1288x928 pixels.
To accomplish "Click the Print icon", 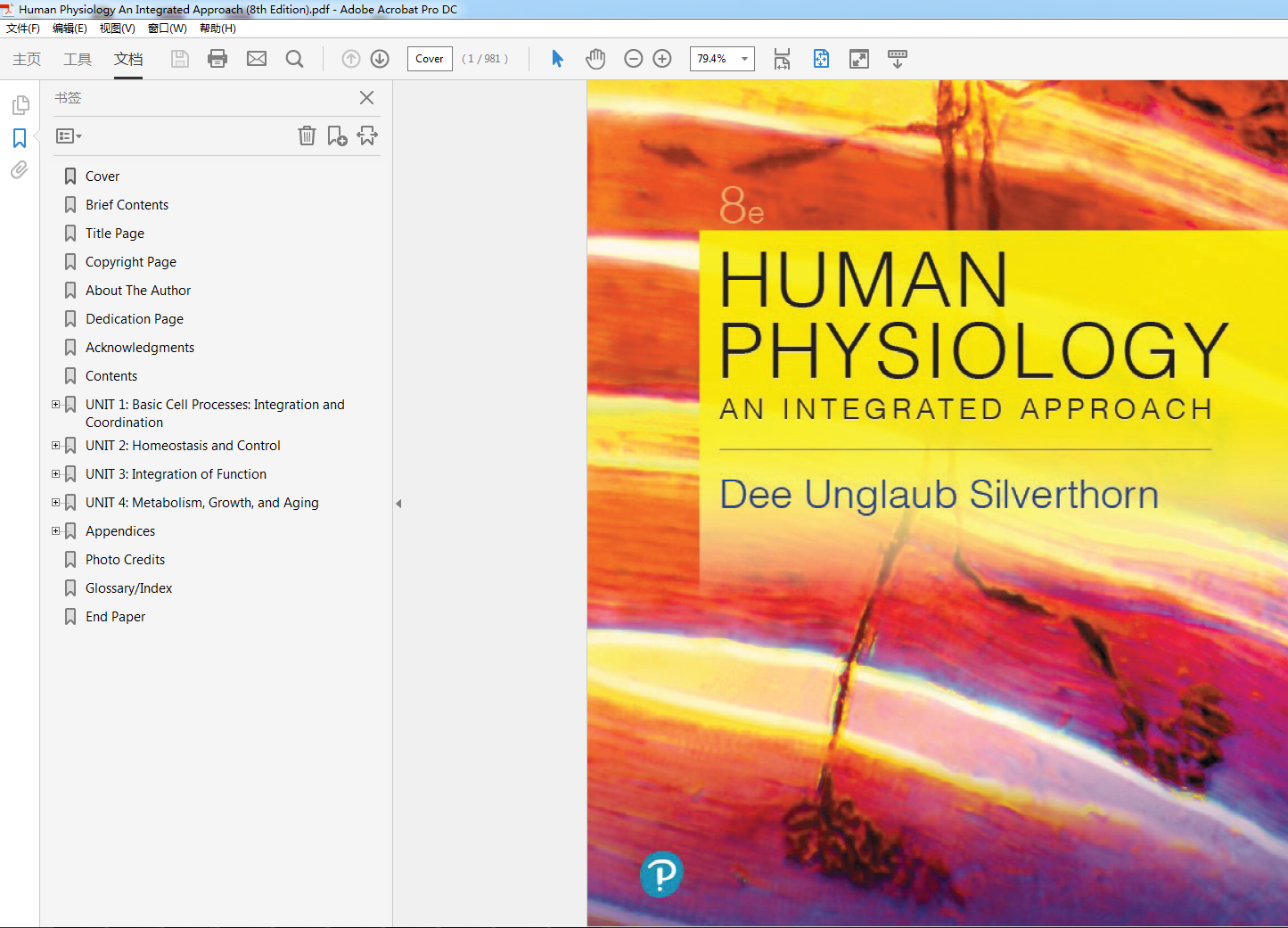I will tap(217, 59).
